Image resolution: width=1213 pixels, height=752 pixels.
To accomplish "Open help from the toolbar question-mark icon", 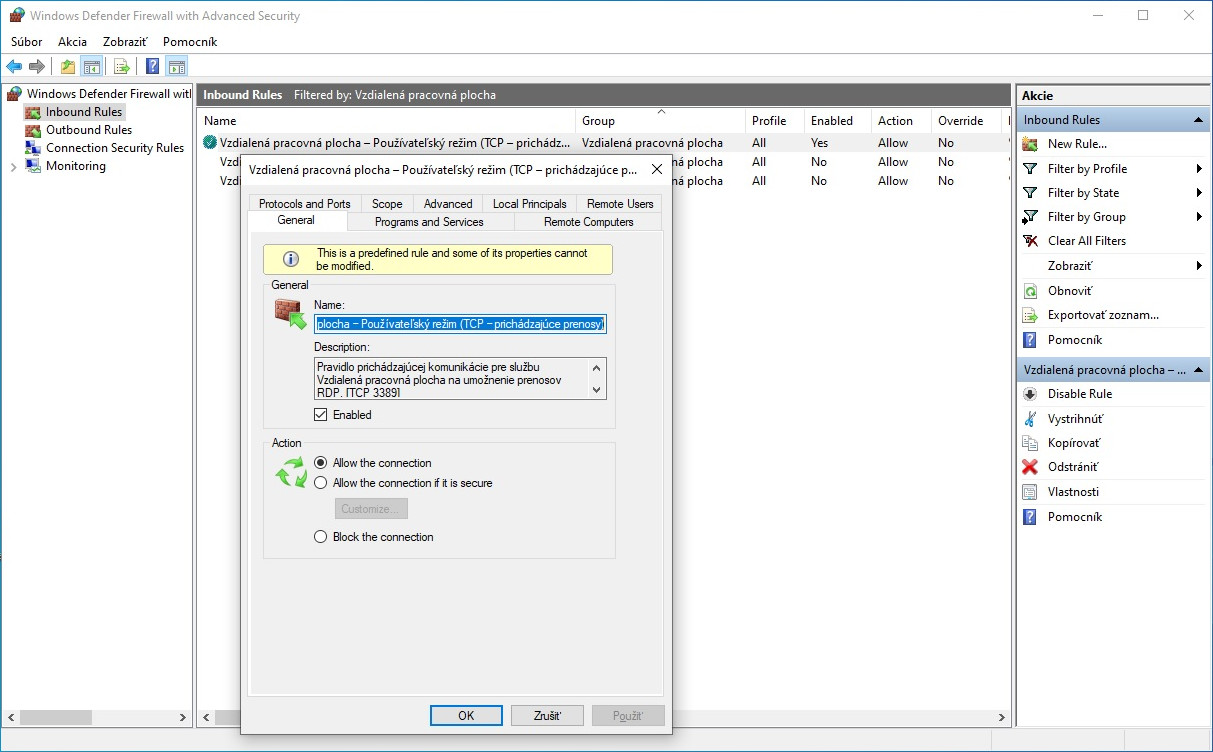I will [153, 67].
